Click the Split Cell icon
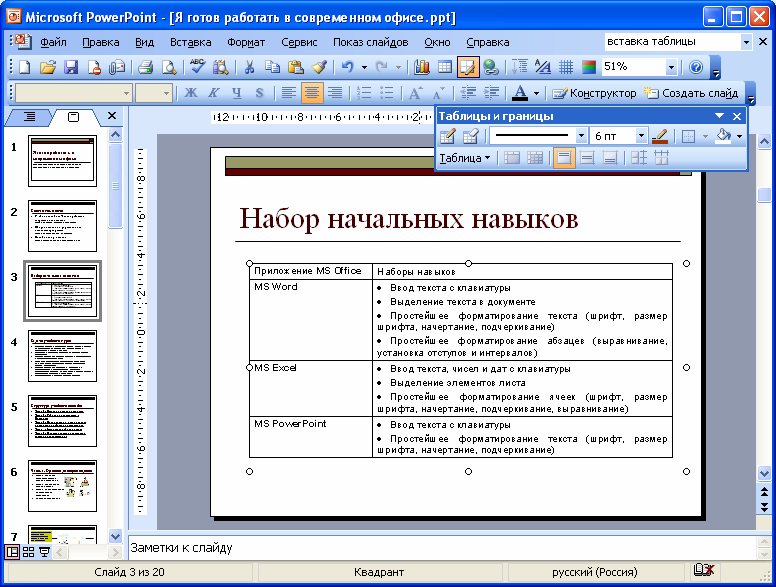 [x=535, y=158]
